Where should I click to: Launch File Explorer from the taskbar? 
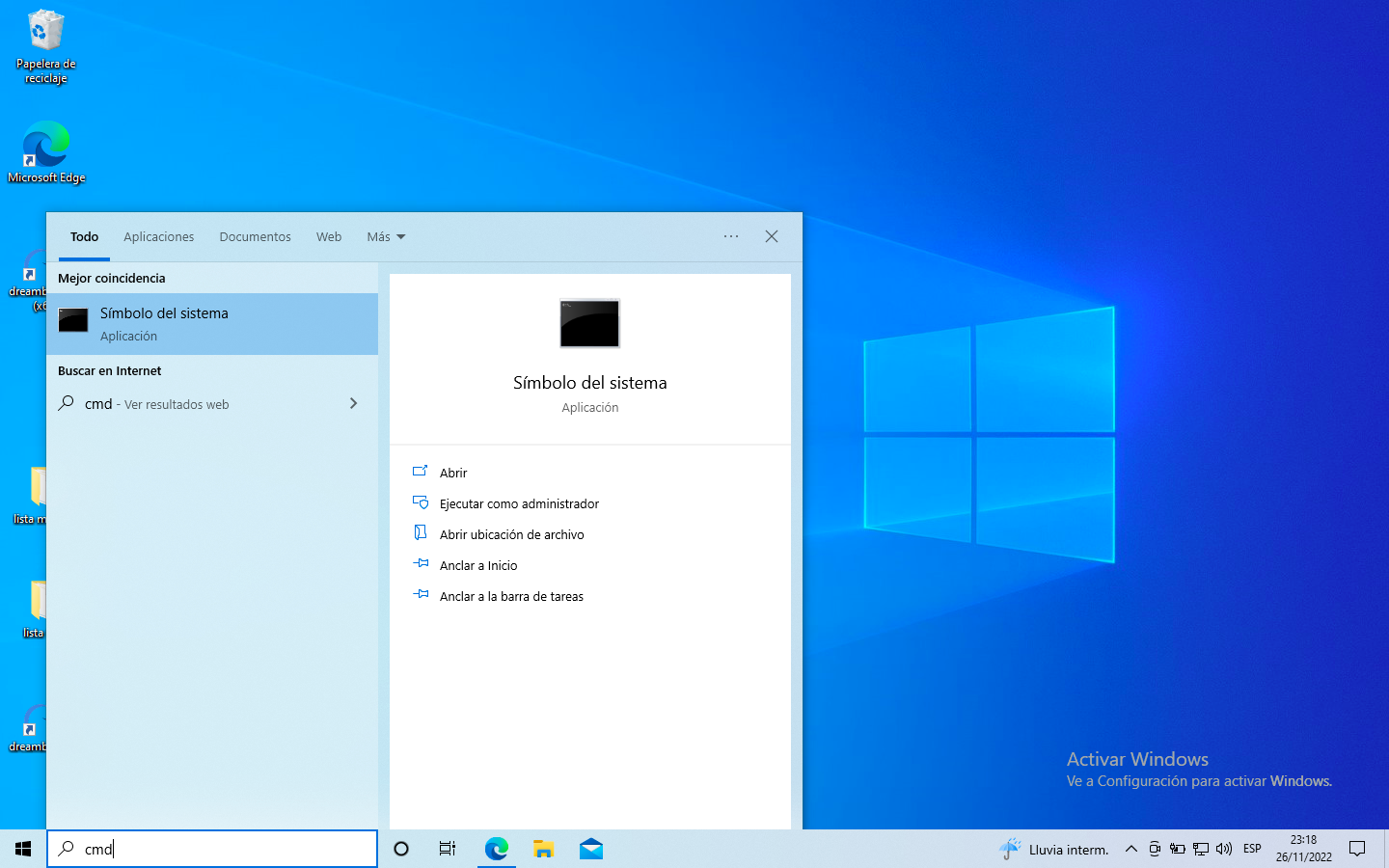[x=543, y=849]
